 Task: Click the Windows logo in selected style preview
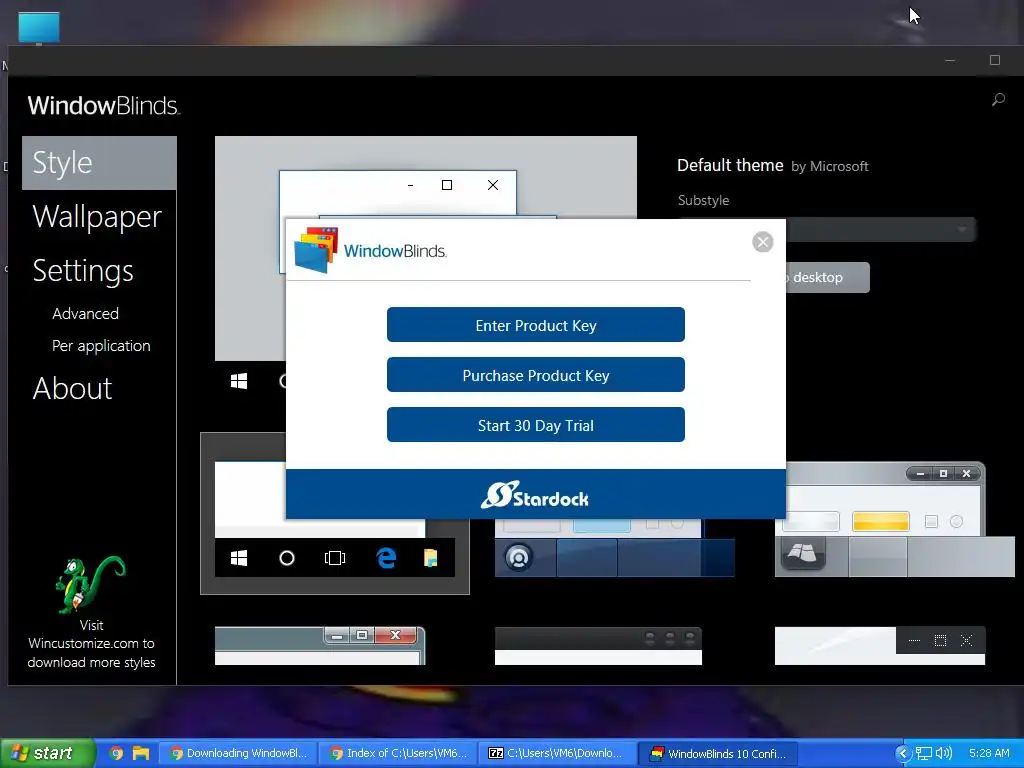239,558
